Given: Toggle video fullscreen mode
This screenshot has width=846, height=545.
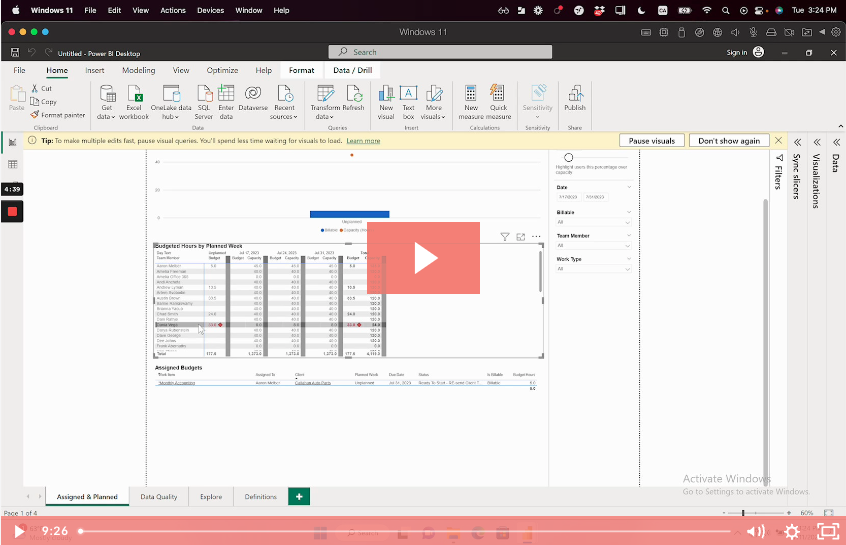Looking at the screenshot, I should click(x=828, y=532).
